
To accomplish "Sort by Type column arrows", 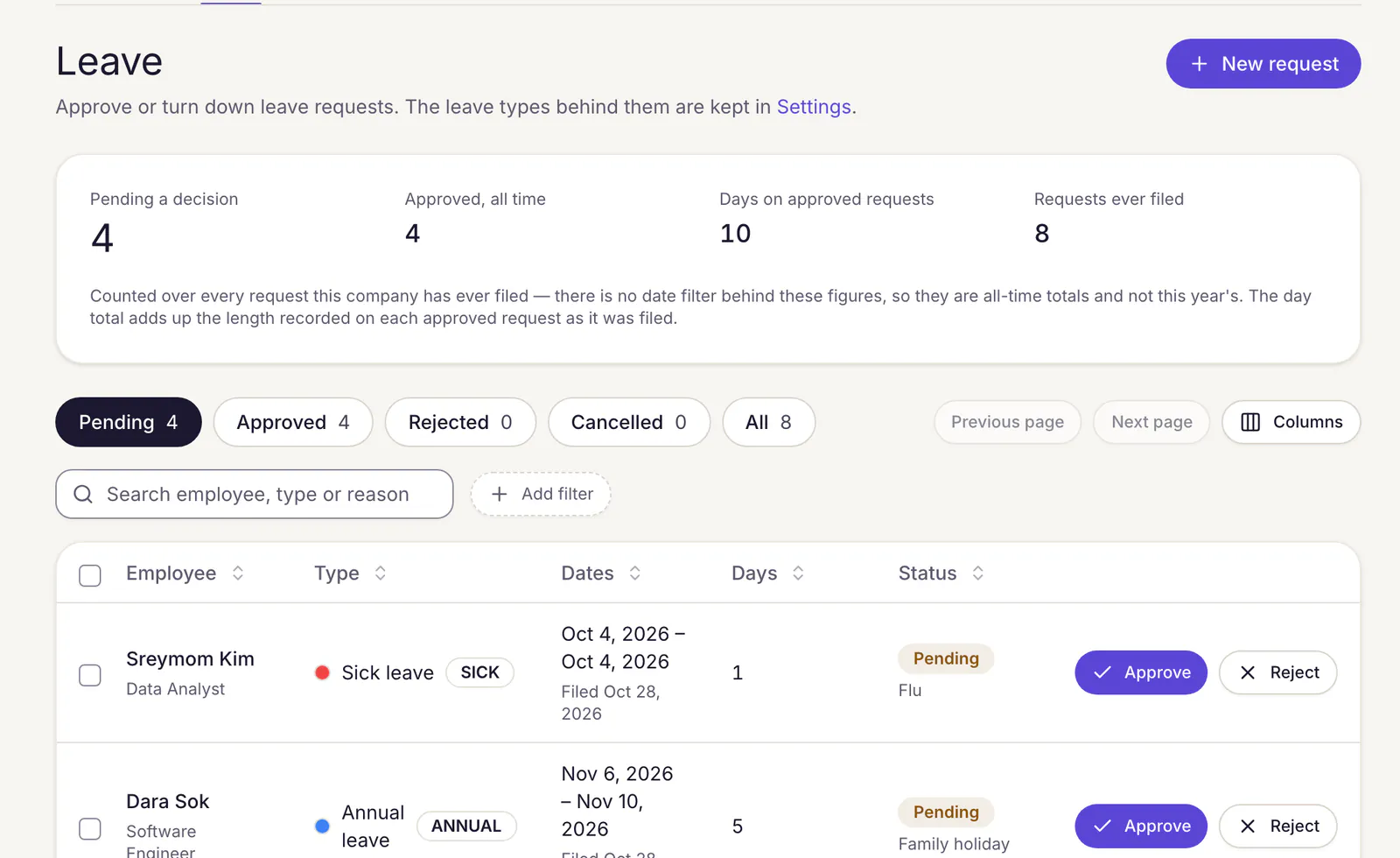I will point(381,573).
